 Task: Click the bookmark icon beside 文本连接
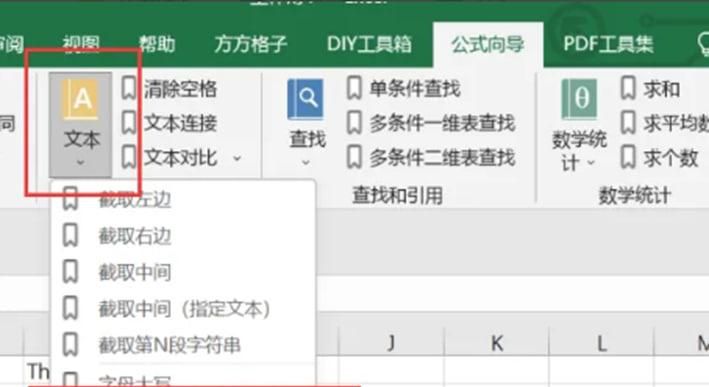[129, 123]
